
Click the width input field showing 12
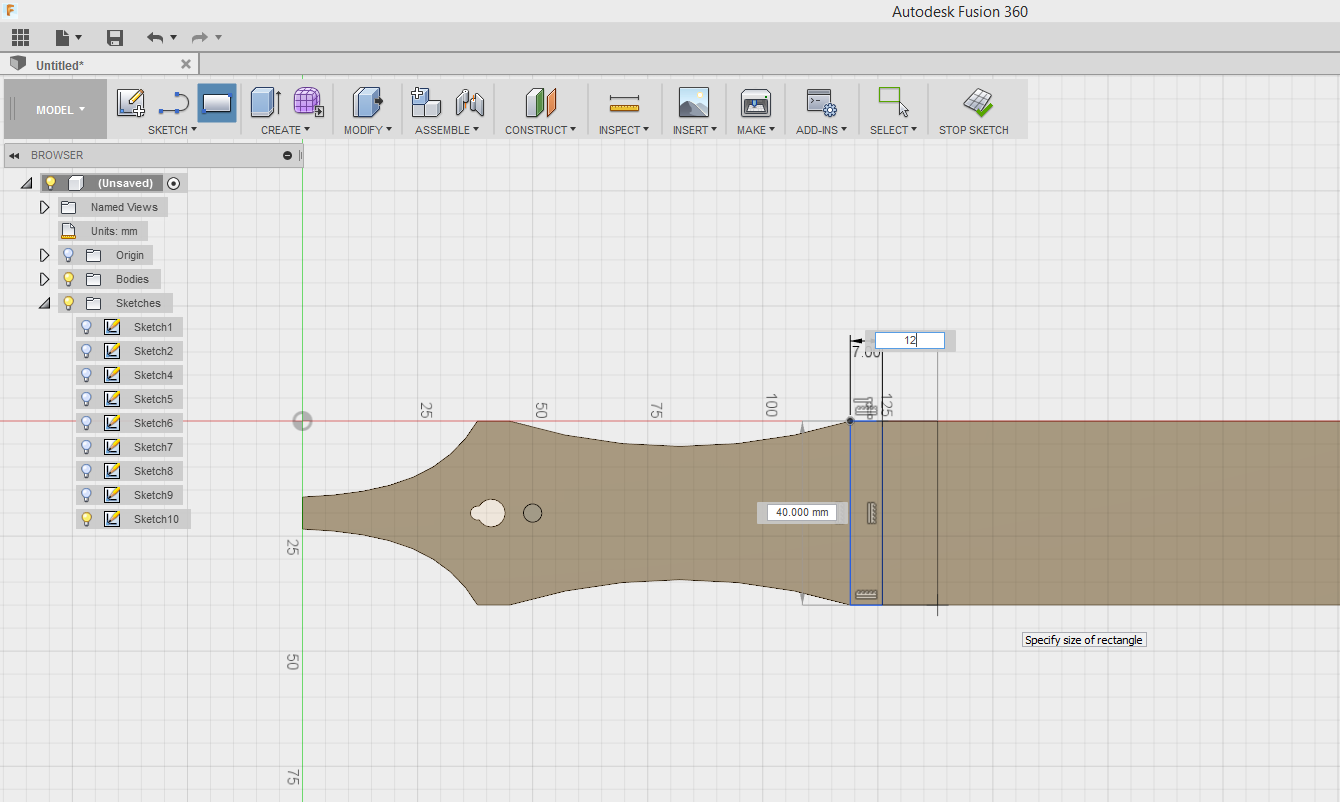click(x=910, y=340)
